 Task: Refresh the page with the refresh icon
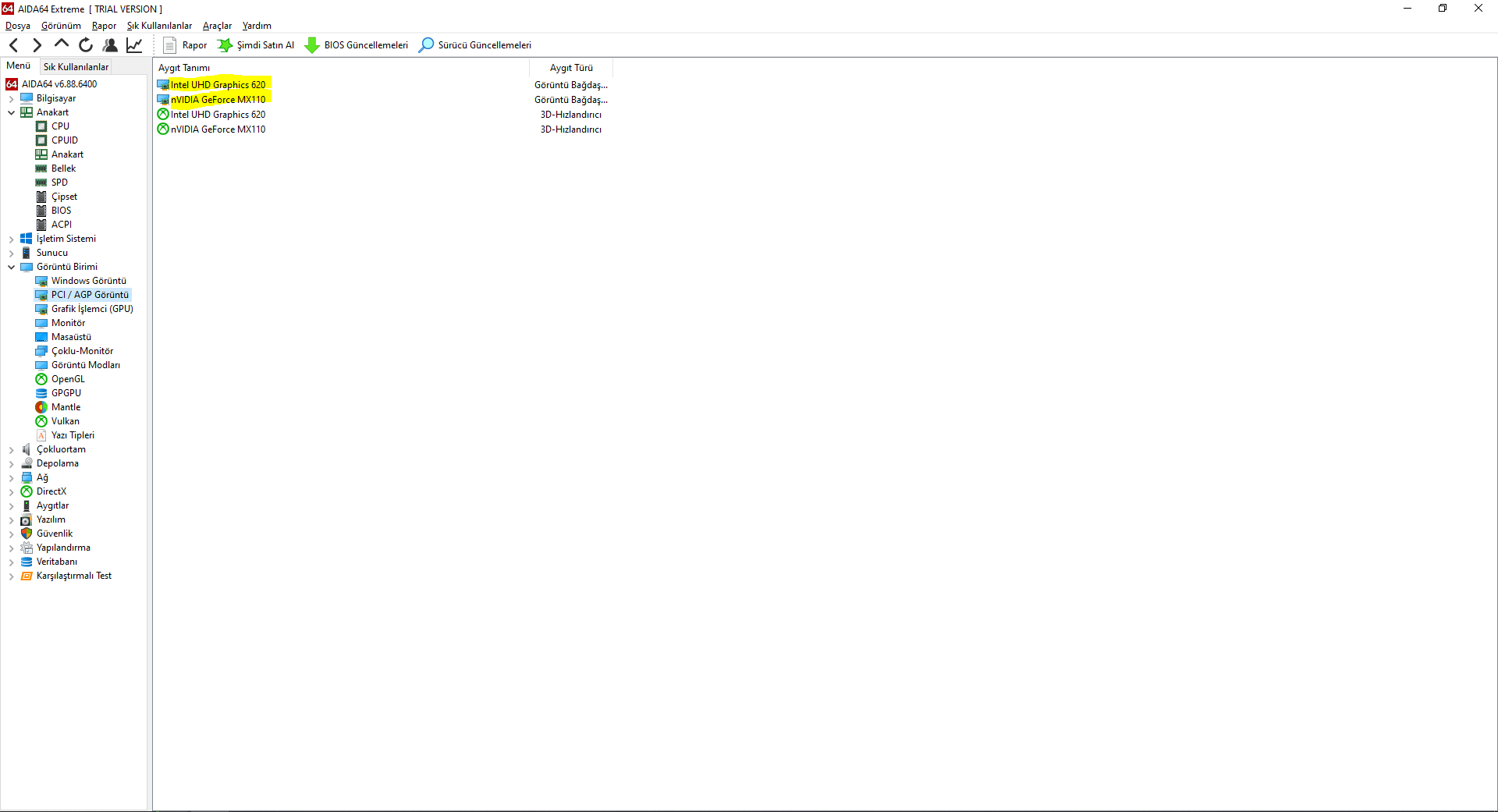tap(86, 45)
